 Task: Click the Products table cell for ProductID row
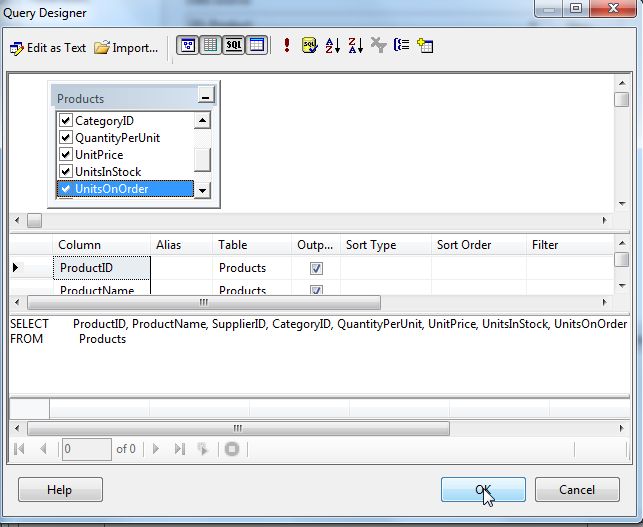point(252,268)
